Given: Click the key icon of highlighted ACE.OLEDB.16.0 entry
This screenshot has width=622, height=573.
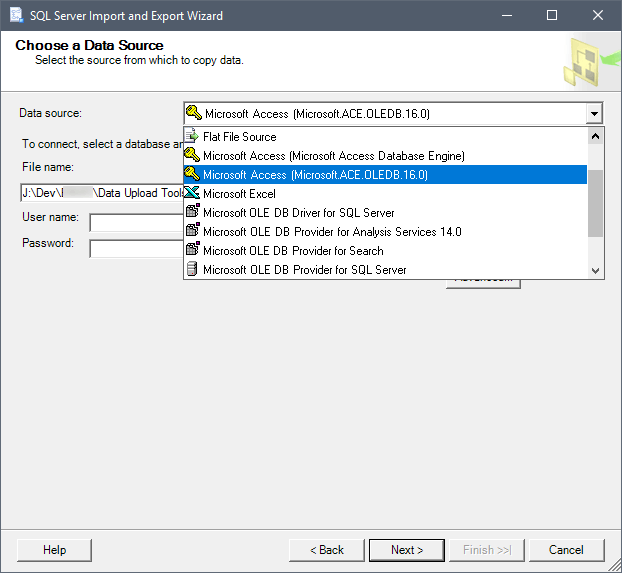Looking at the screenshot, I should (x=192, y=174).
